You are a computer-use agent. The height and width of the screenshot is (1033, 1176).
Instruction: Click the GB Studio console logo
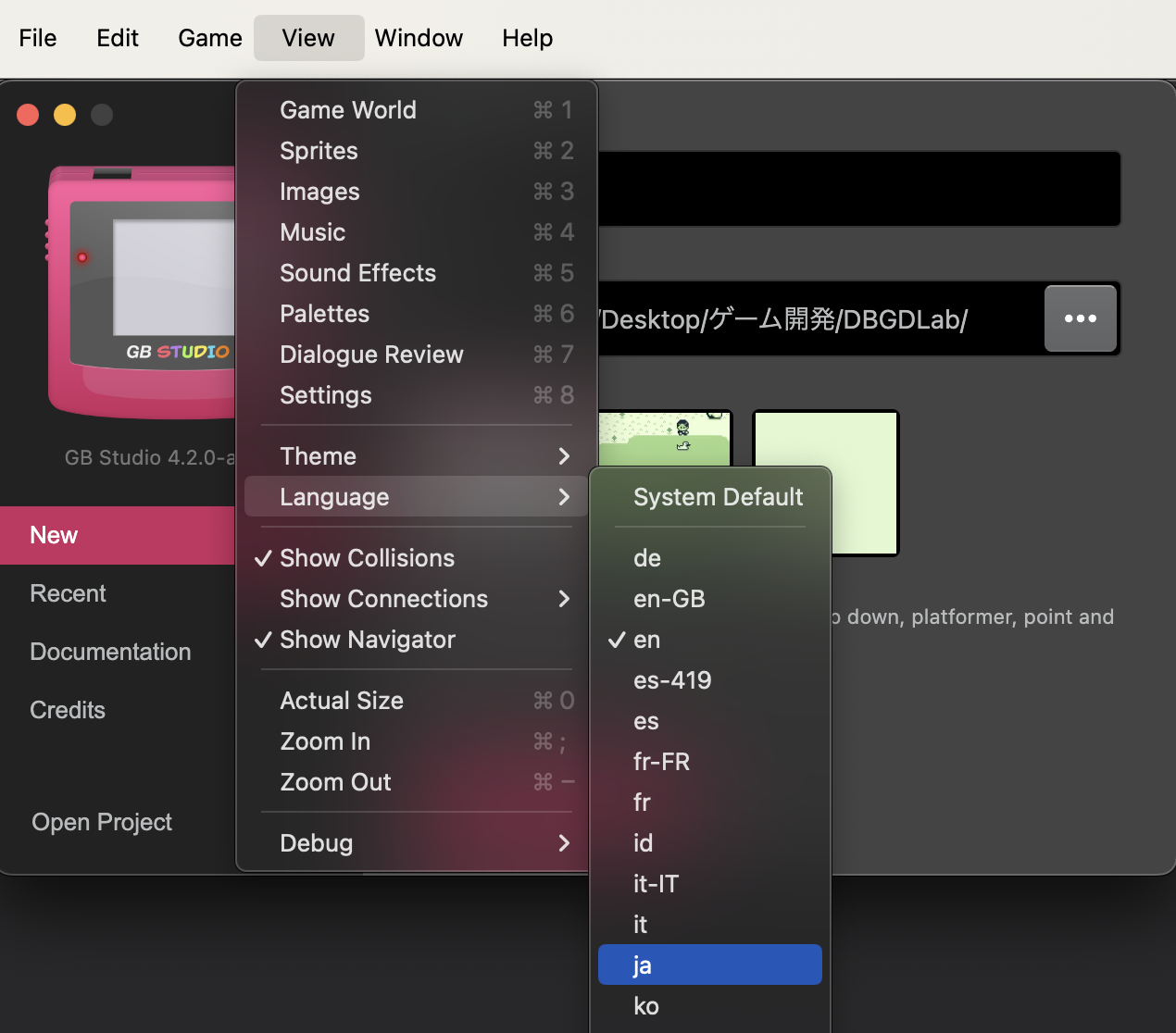pyautogui.click(x=142, y=292)
